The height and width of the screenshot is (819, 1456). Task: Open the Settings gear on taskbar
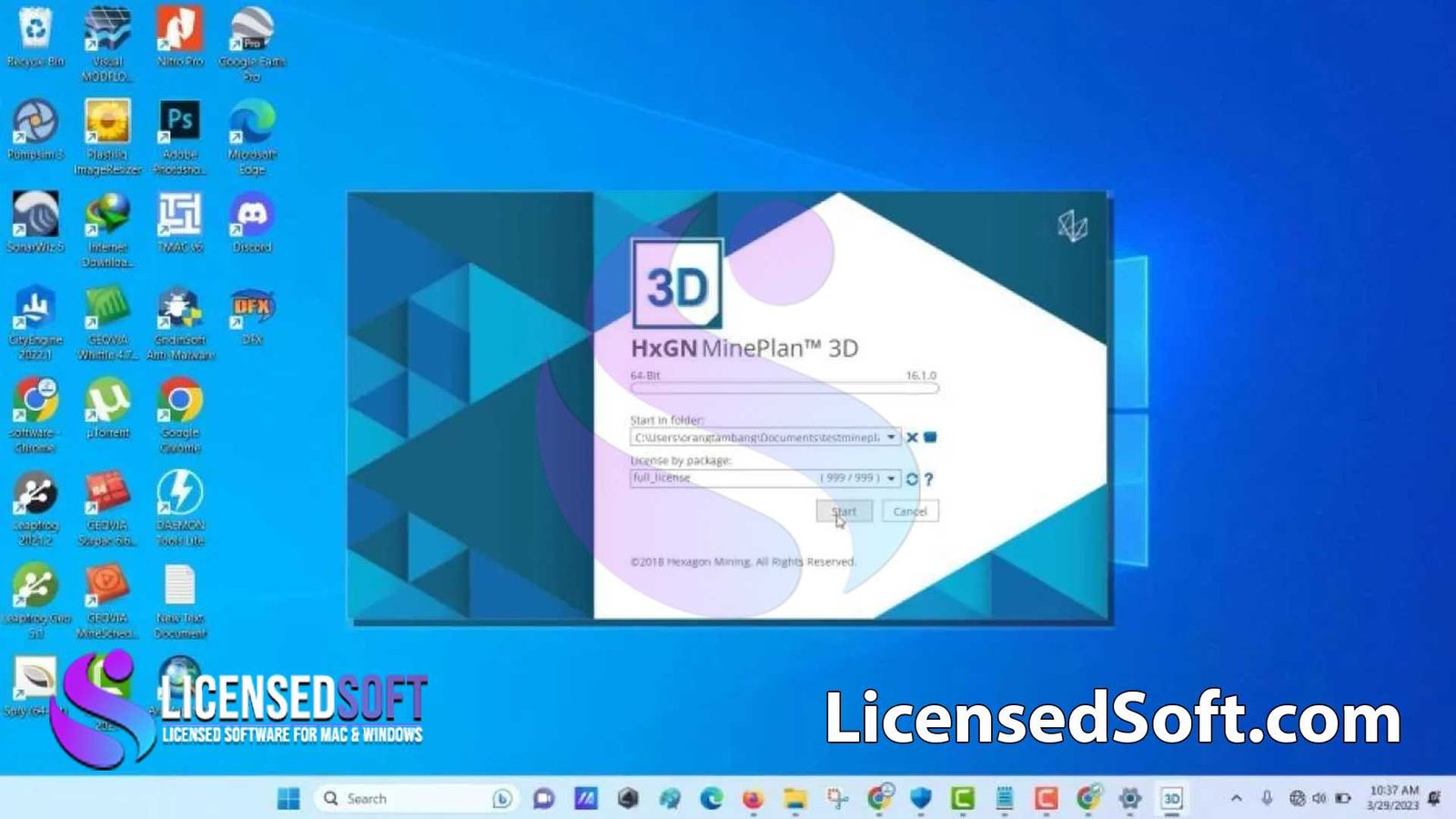(1130, 798)
